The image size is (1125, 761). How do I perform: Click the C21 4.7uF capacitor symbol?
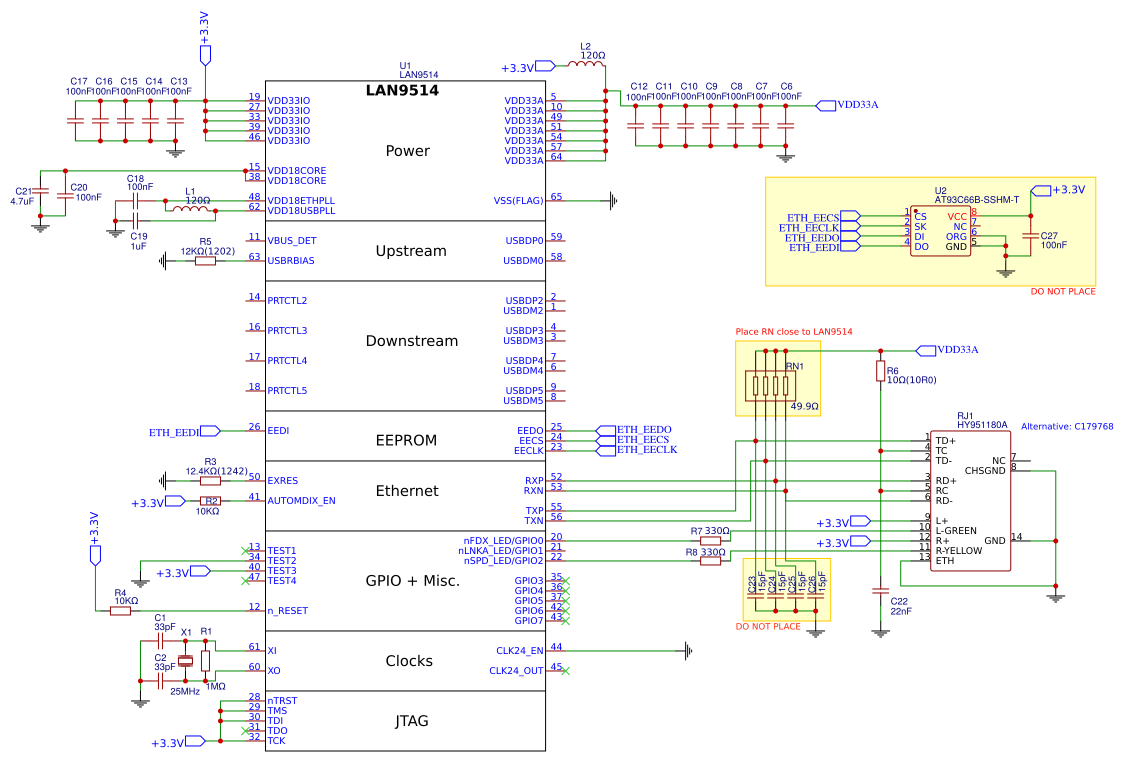click(40, 192)
